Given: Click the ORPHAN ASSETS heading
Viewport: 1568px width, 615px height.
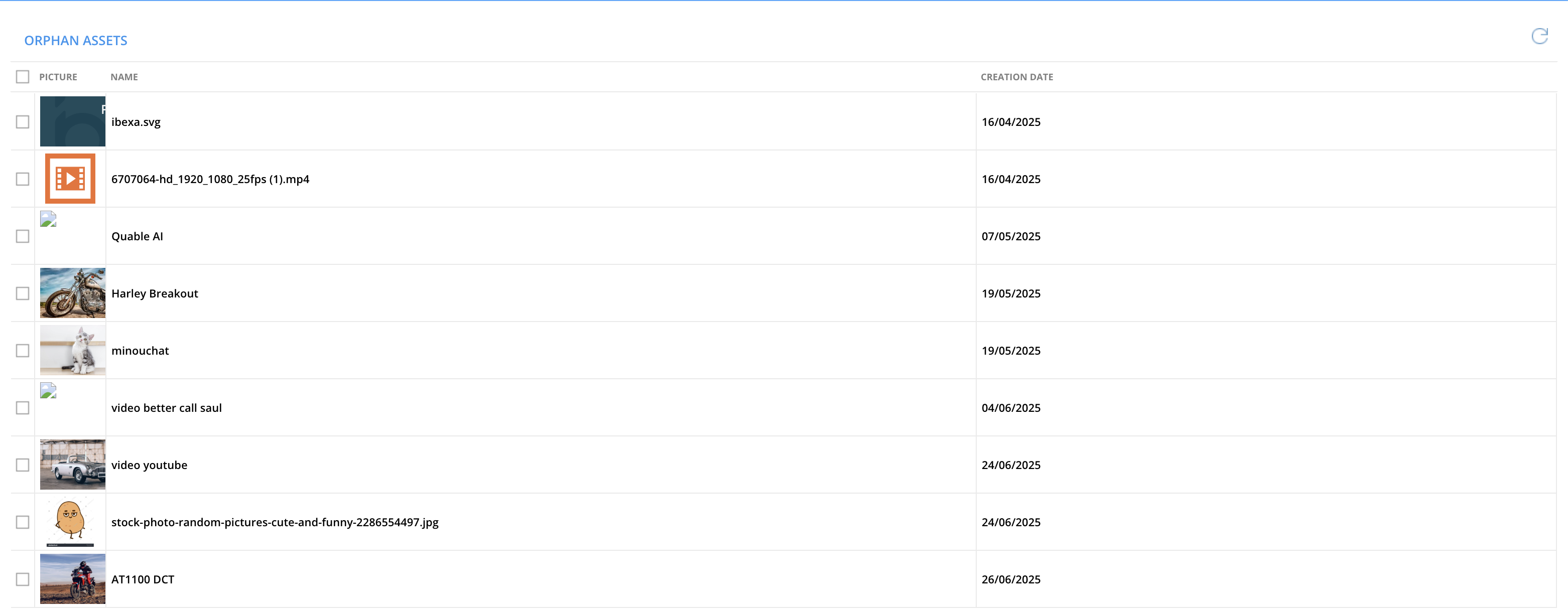Looking at the screenshot, I should pyautogui.click(x=75, y=40).
